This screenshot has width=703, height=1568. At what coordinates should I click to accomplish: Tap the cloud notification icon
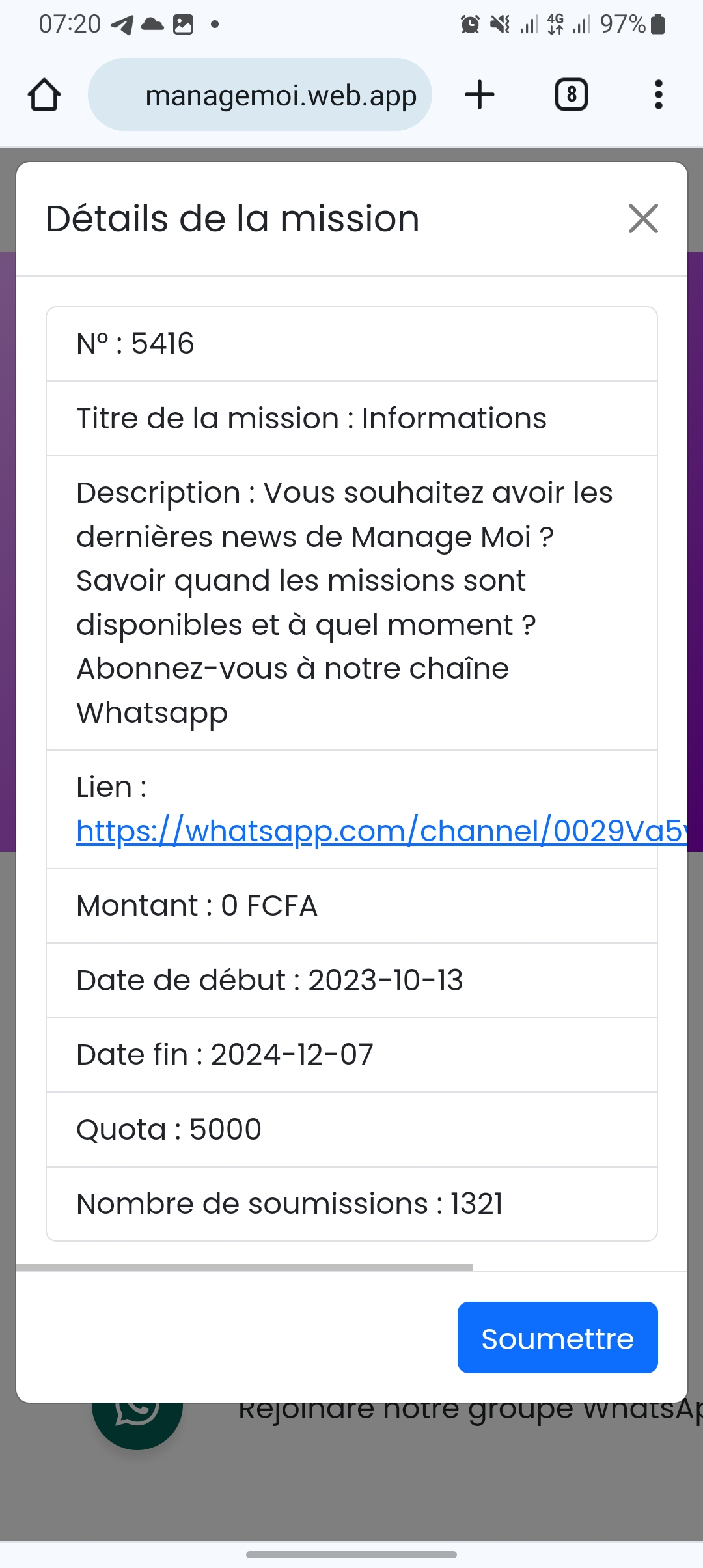152,25
